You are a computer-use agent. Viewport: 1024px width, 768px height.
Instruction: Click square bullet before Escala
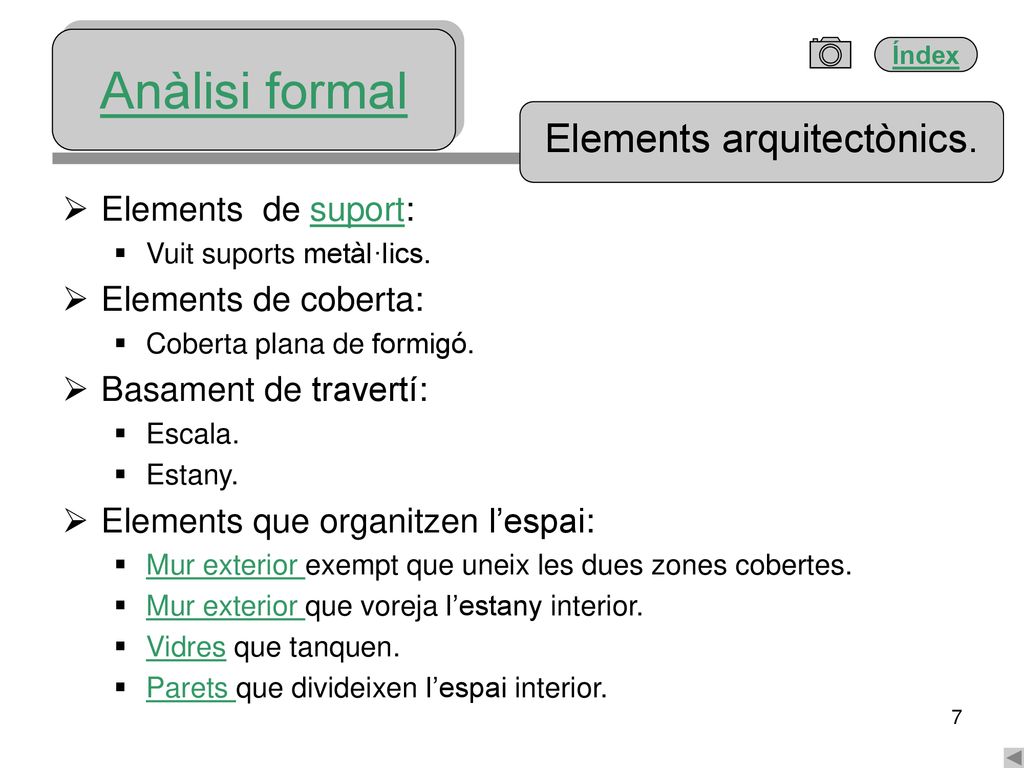click(120, 432)
